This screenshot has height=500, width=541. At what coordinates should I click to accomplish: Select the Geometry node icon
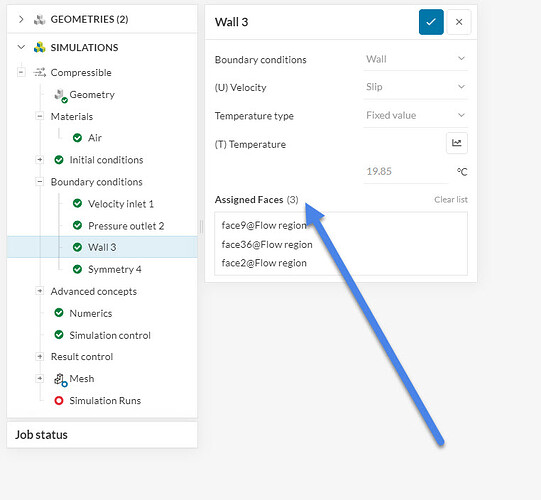61,96
